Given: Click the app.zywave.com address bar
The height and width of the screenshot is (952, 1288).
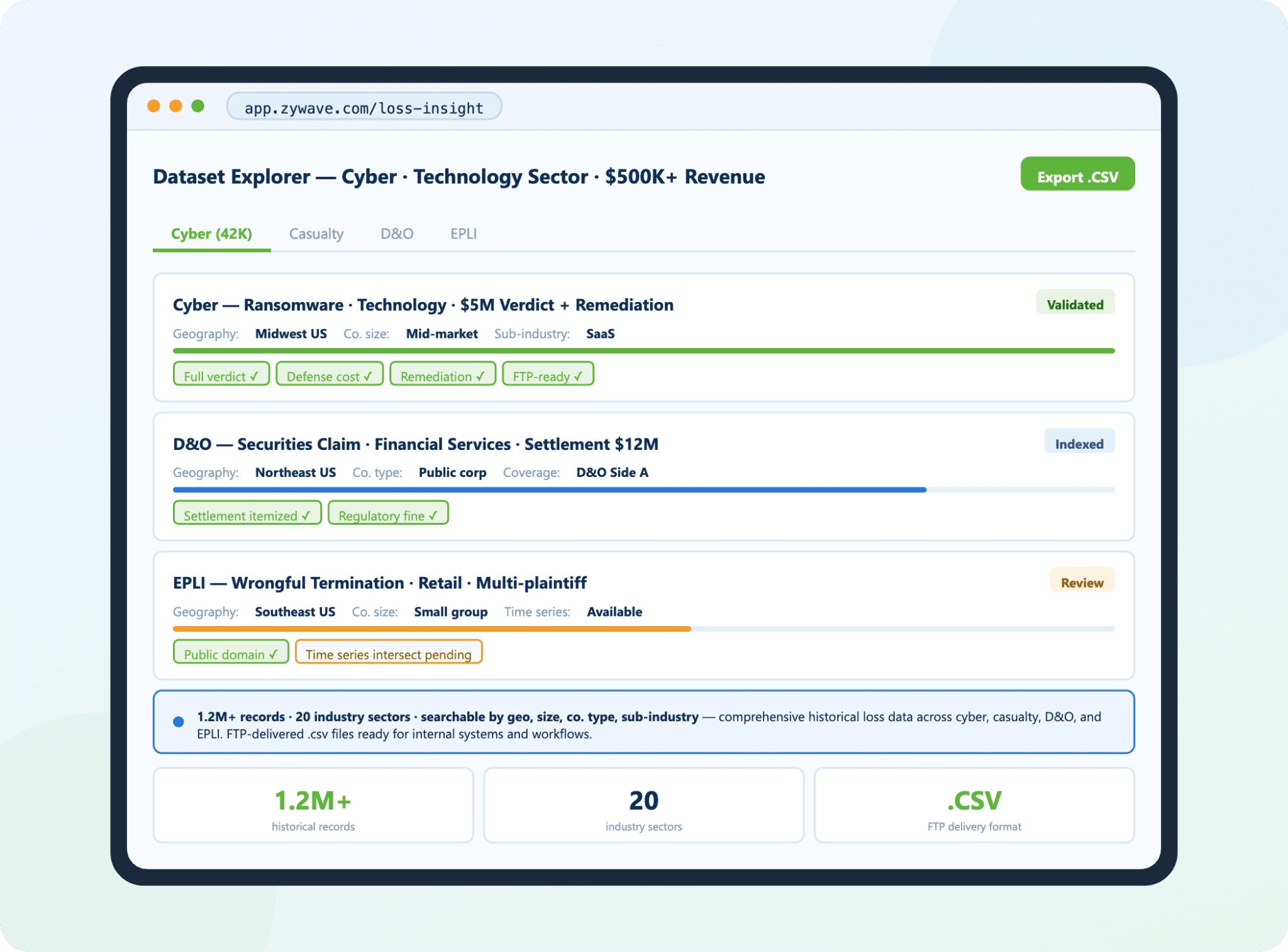Looking at the screenshot, I should pos(364,107).
